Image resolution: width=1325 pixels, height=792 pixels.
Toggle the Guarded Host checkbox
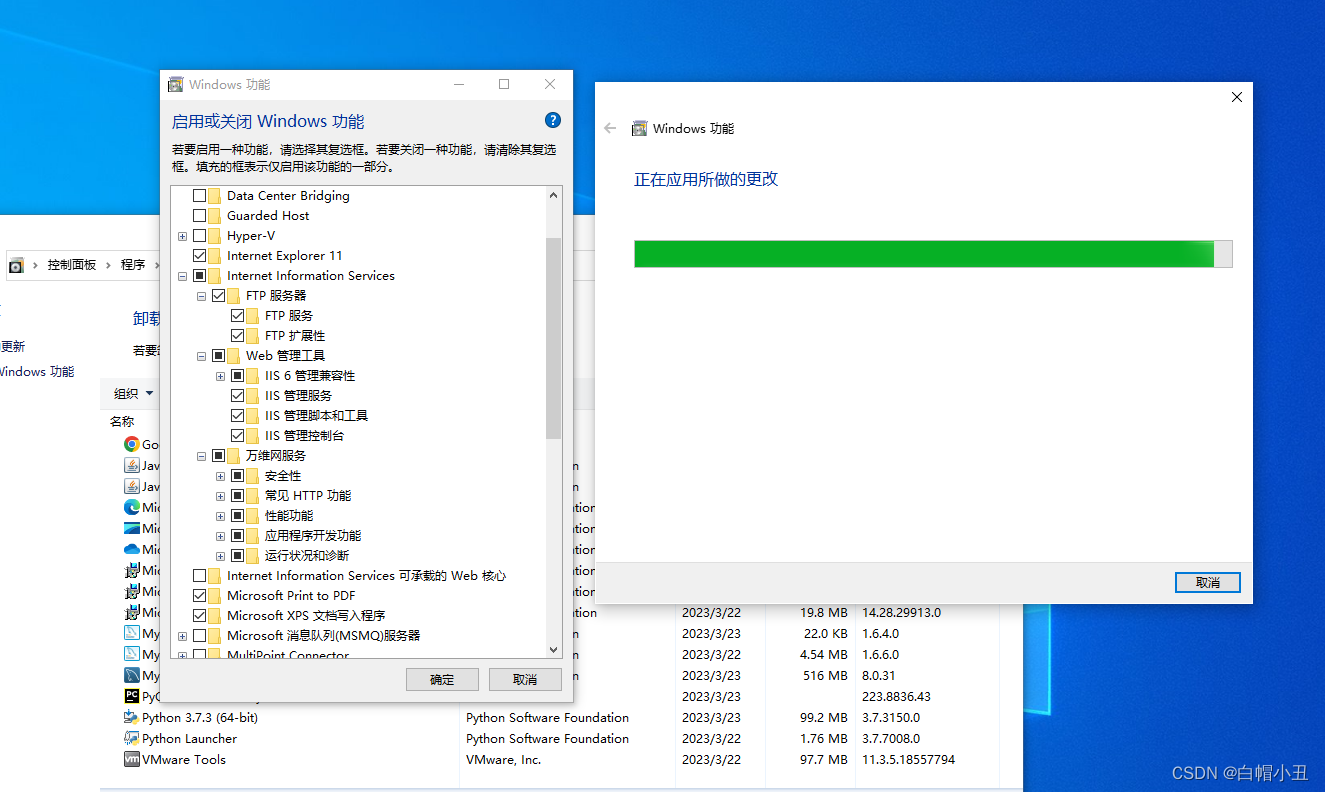click(199, 216)
